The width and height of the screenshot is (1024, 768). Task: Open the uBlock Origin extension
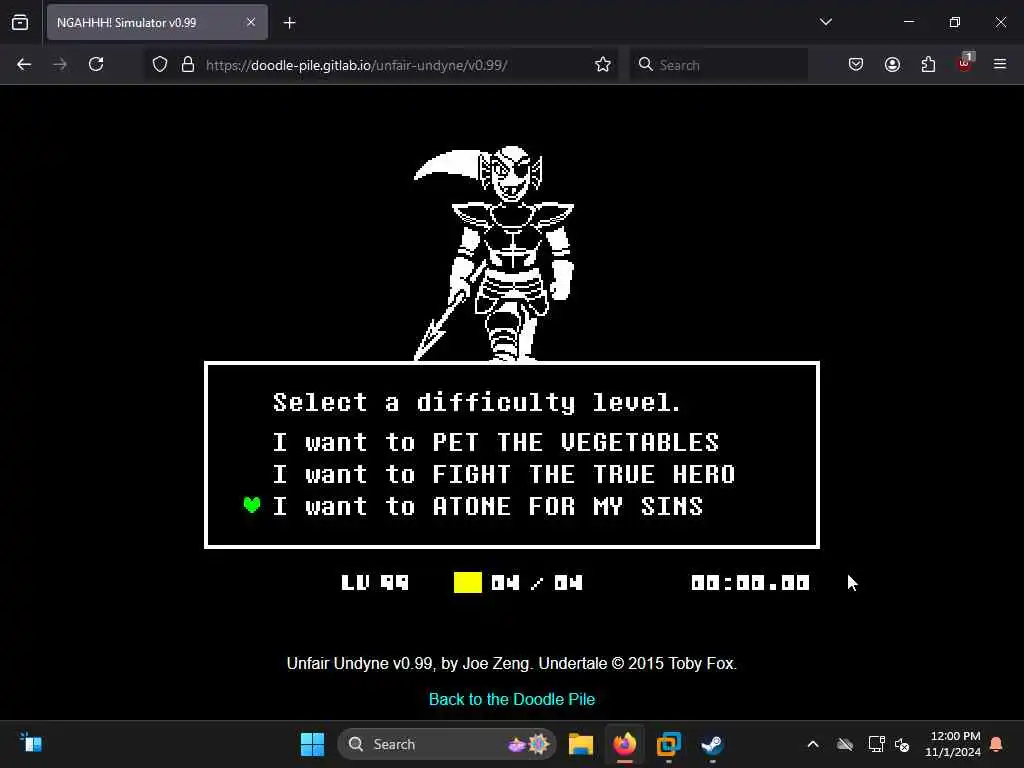[x=965, y=63]
